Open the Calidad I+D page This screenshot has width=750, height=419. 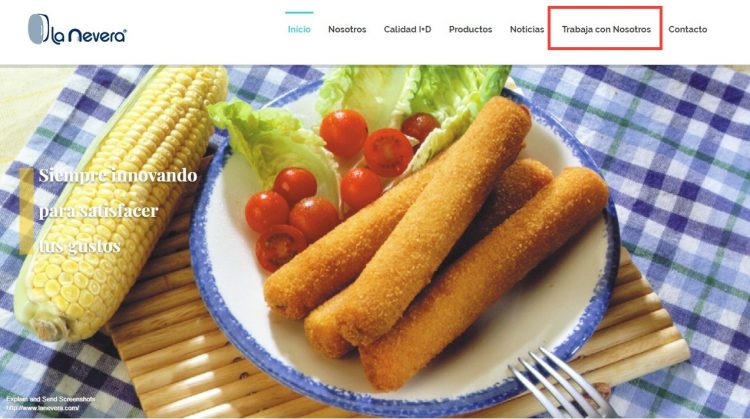point(408,29)
